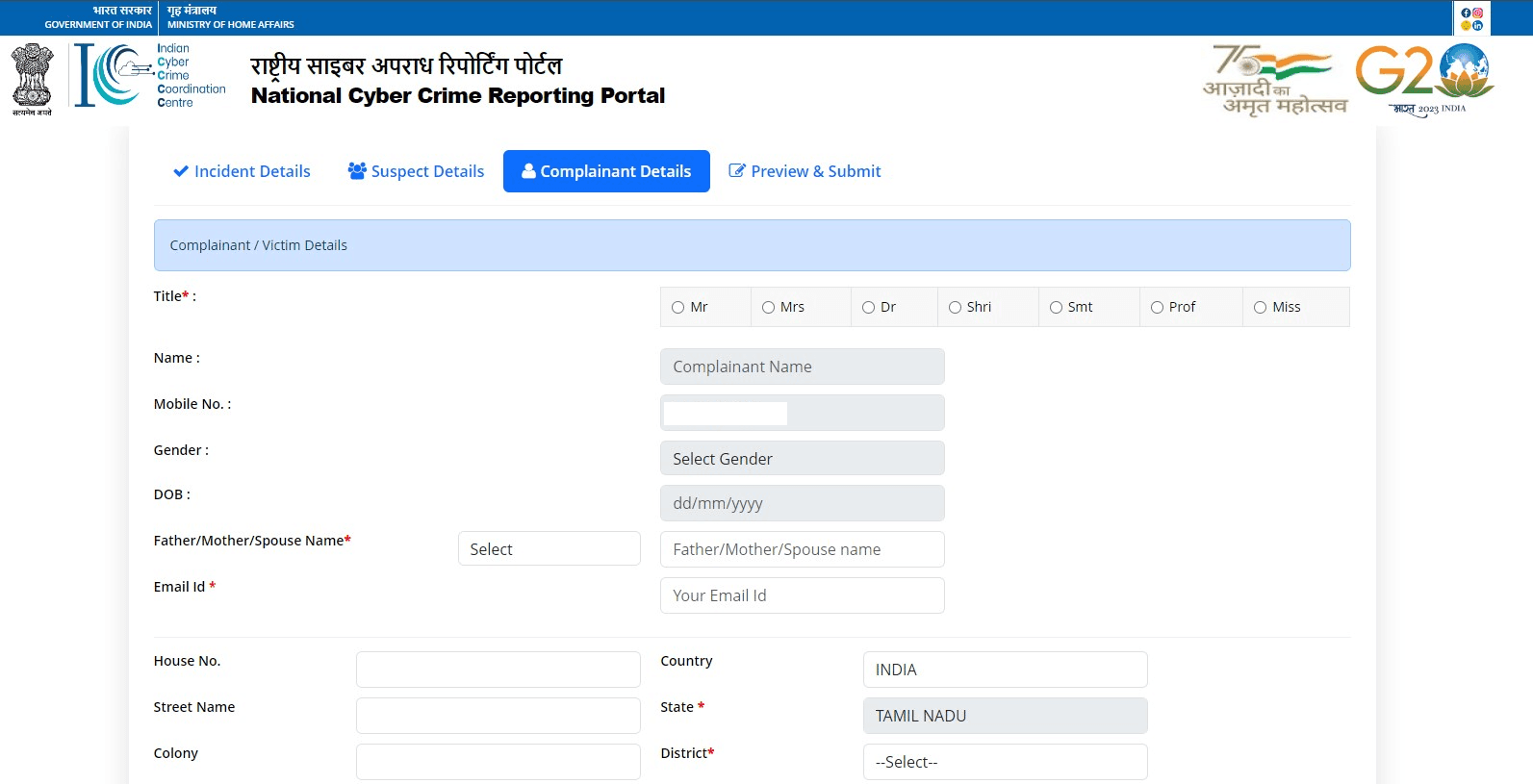Open the yellow social media icon
Screen dimensions: 1533x784
click(1466, 26)
